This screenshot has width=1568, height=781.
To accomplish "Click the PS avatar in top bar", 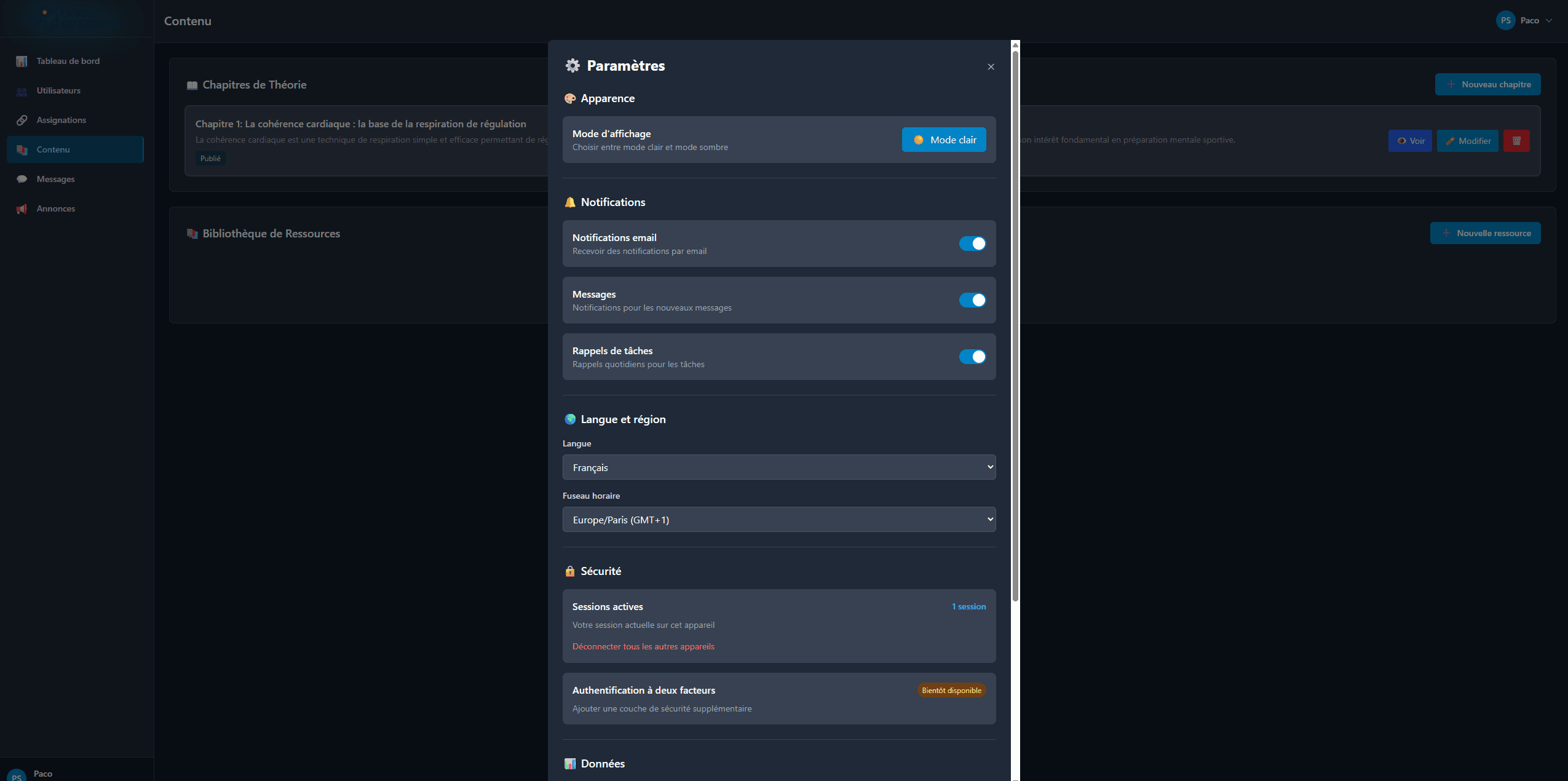I will click(1505, 20).
